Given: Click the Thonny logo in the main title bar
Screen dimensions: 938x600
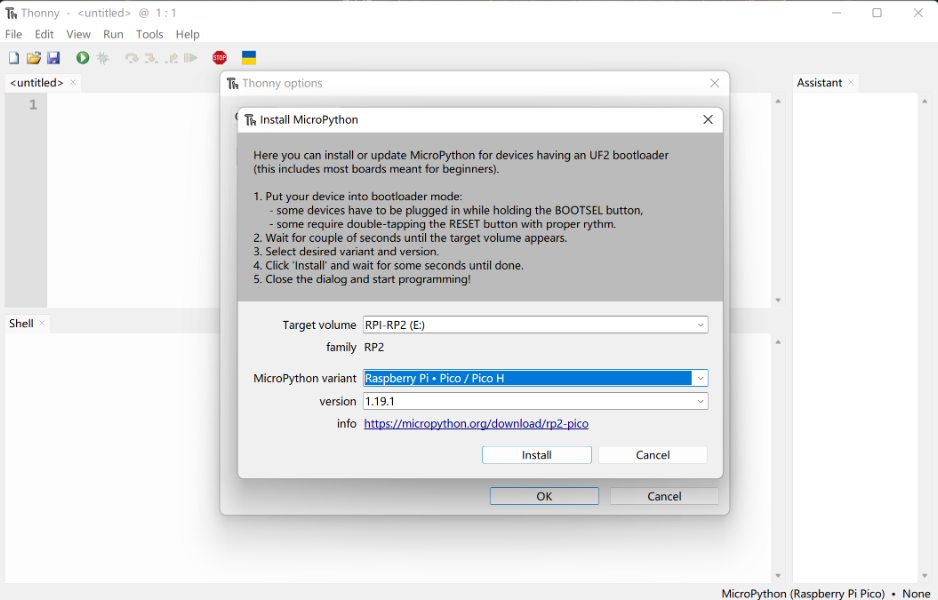Looking at the screenshot, I should pyautogui.click(x=11, y=13).
